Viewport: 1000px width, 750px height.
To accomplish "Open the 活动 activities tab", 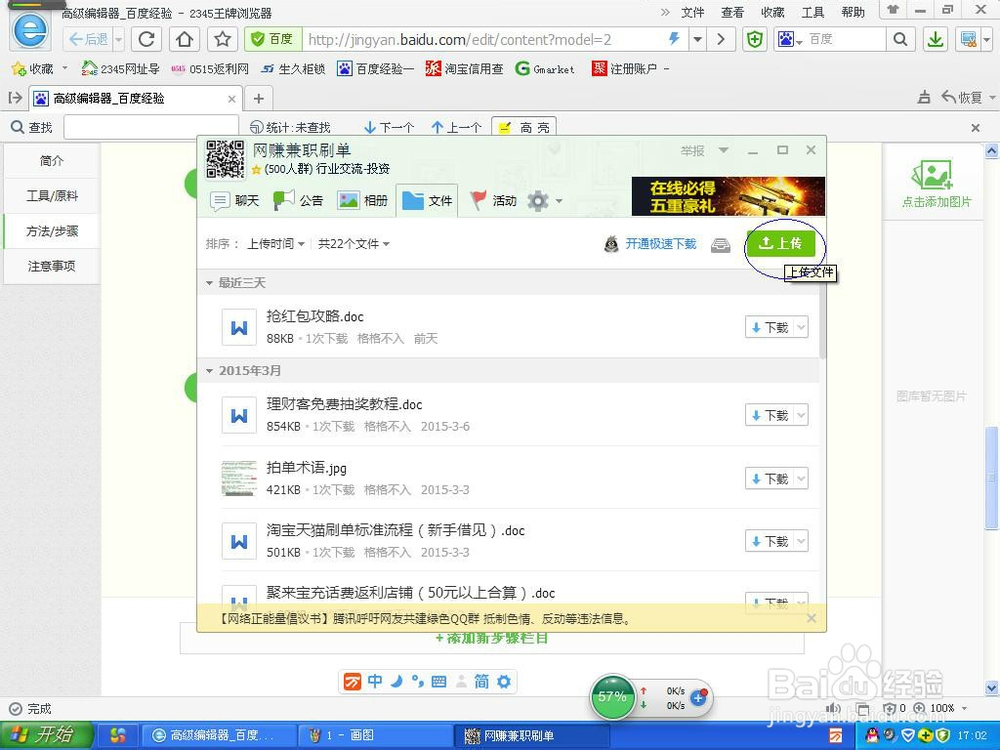I will pos(492,201).
